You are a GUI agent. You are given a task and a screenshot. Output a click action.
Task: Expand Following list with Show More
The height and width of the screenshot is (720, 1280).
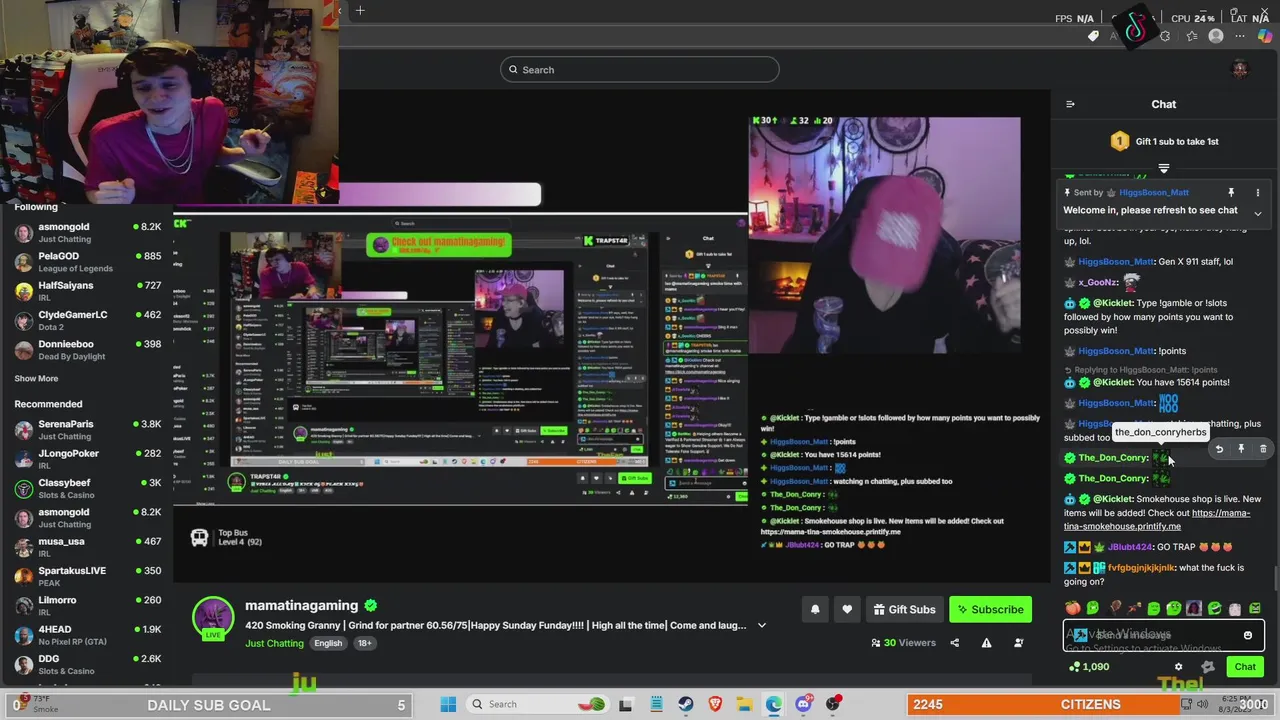(x=36, y=379)
